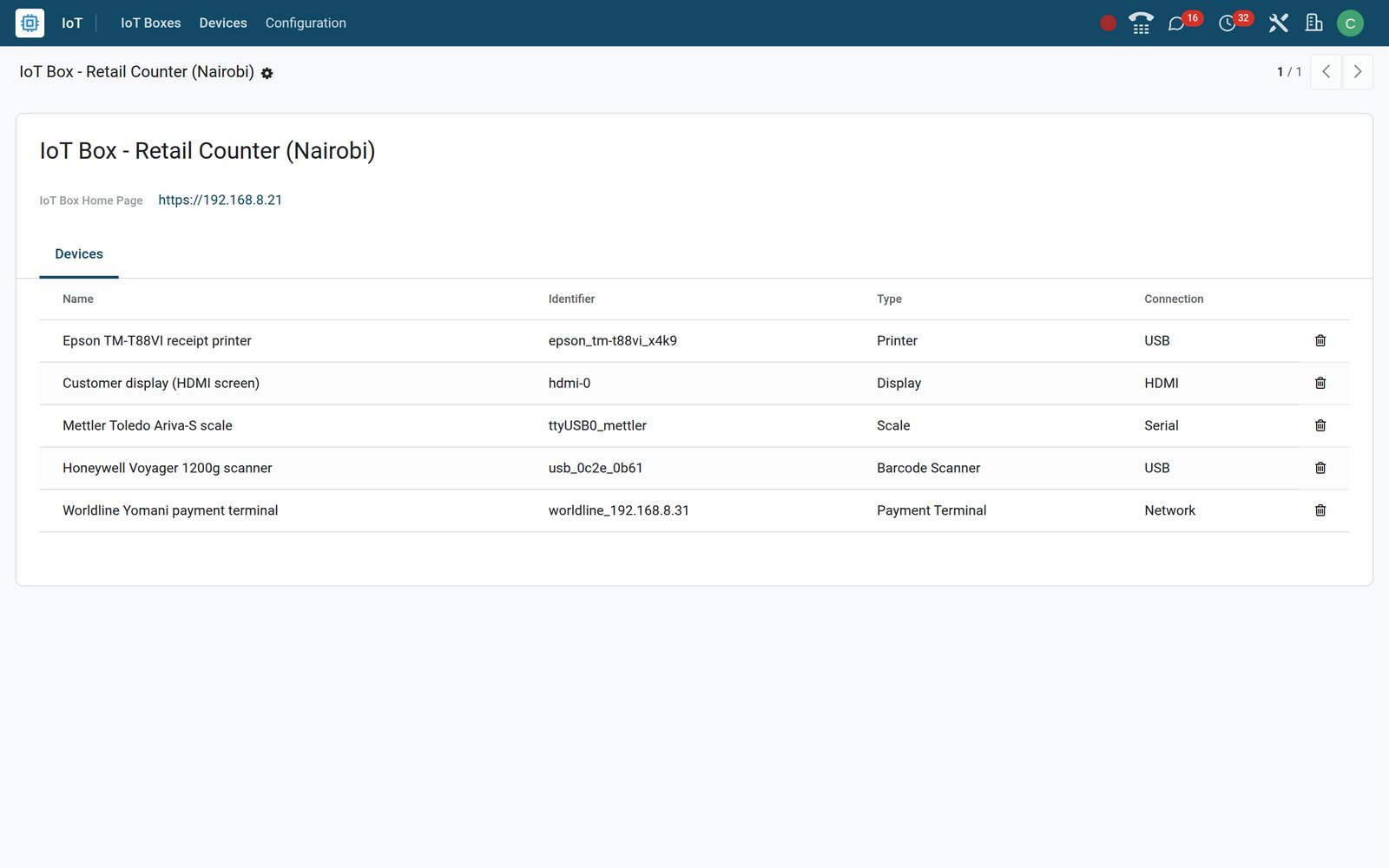Go to next record arrow

[1358, 72]
